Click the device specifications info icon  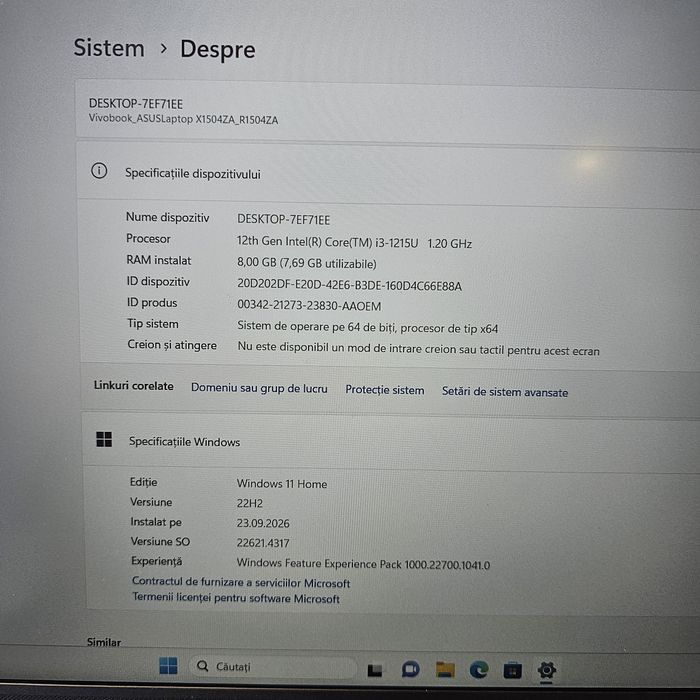99,171
